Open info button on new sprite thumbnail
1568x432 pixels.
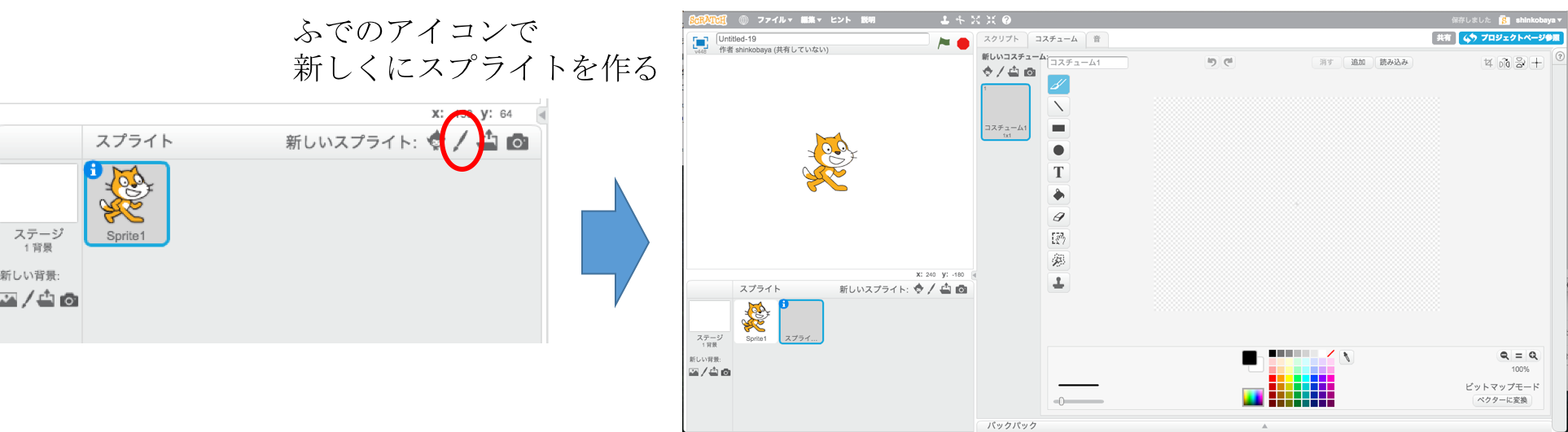pos(784,304)
